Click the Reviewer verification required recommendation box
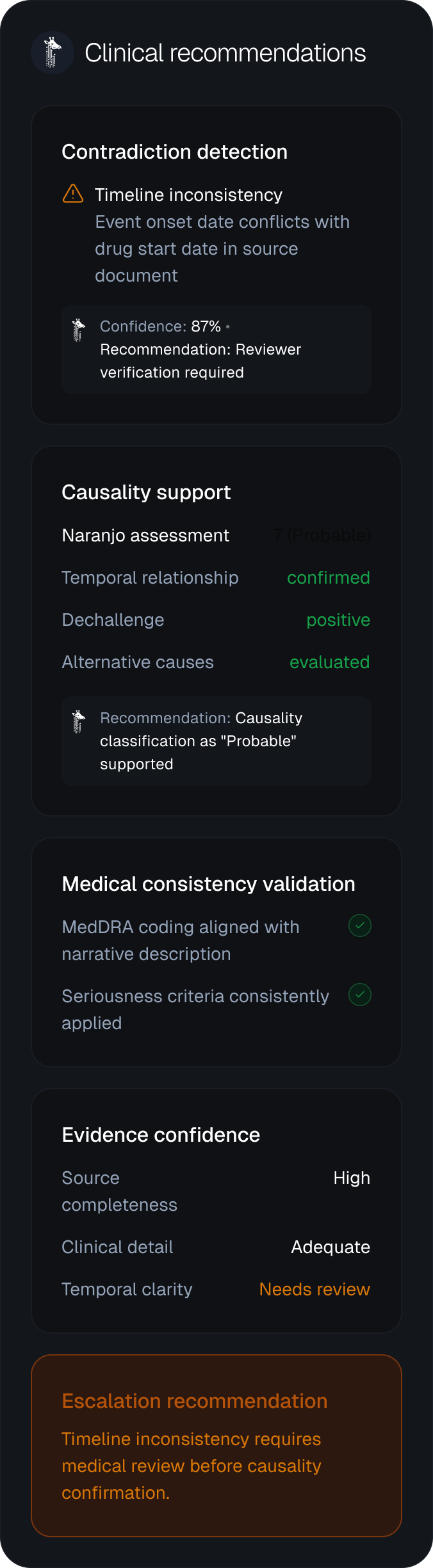Viewport: 433px width, 1568px height. 216,349
